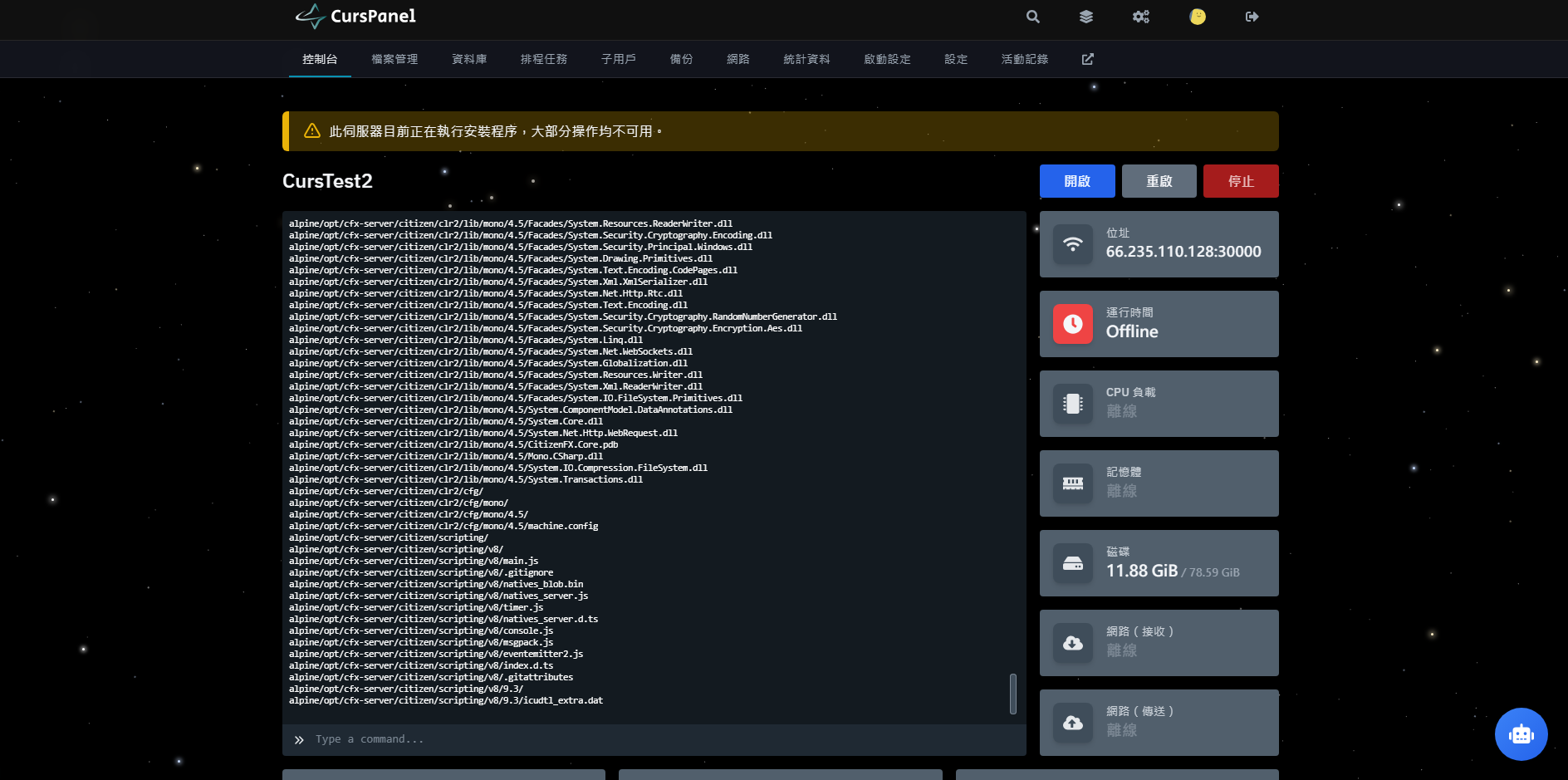Viewport: 1568px width, 780px height.
Task: Open the 資料庫 tab
Action: click(x=469, y=59)
